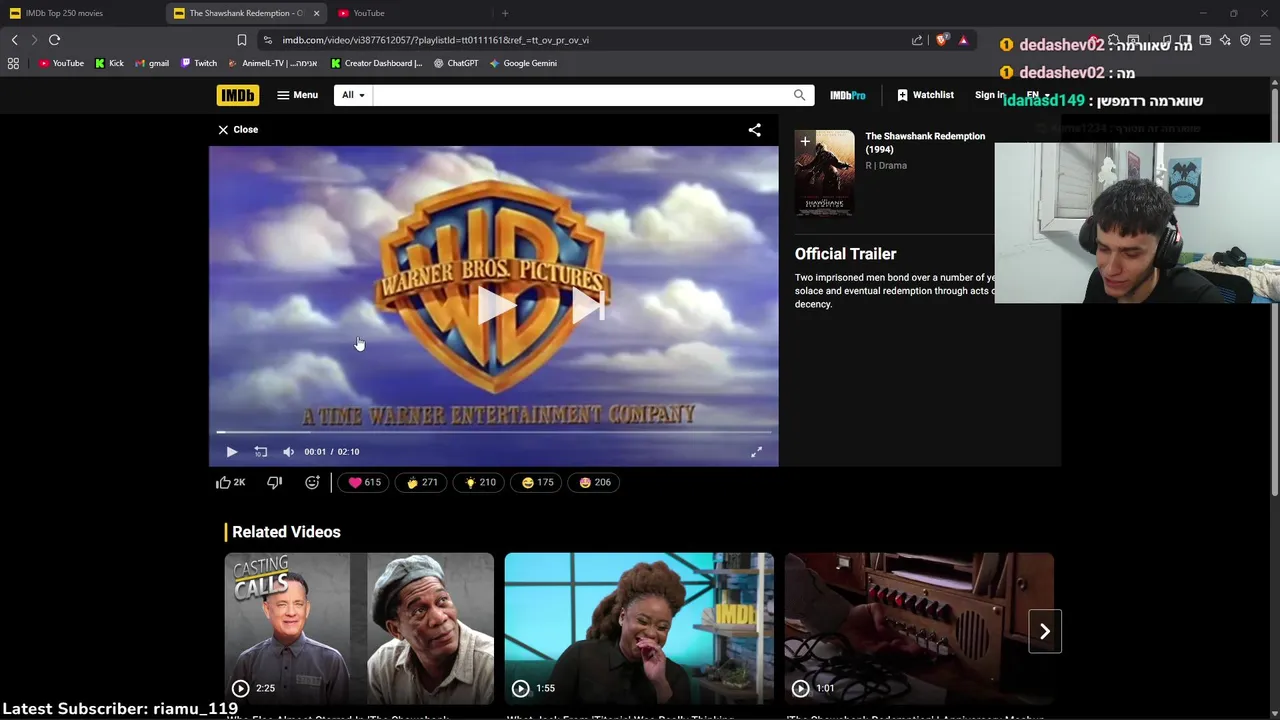Open the gmail bookmark

[152, 63]
